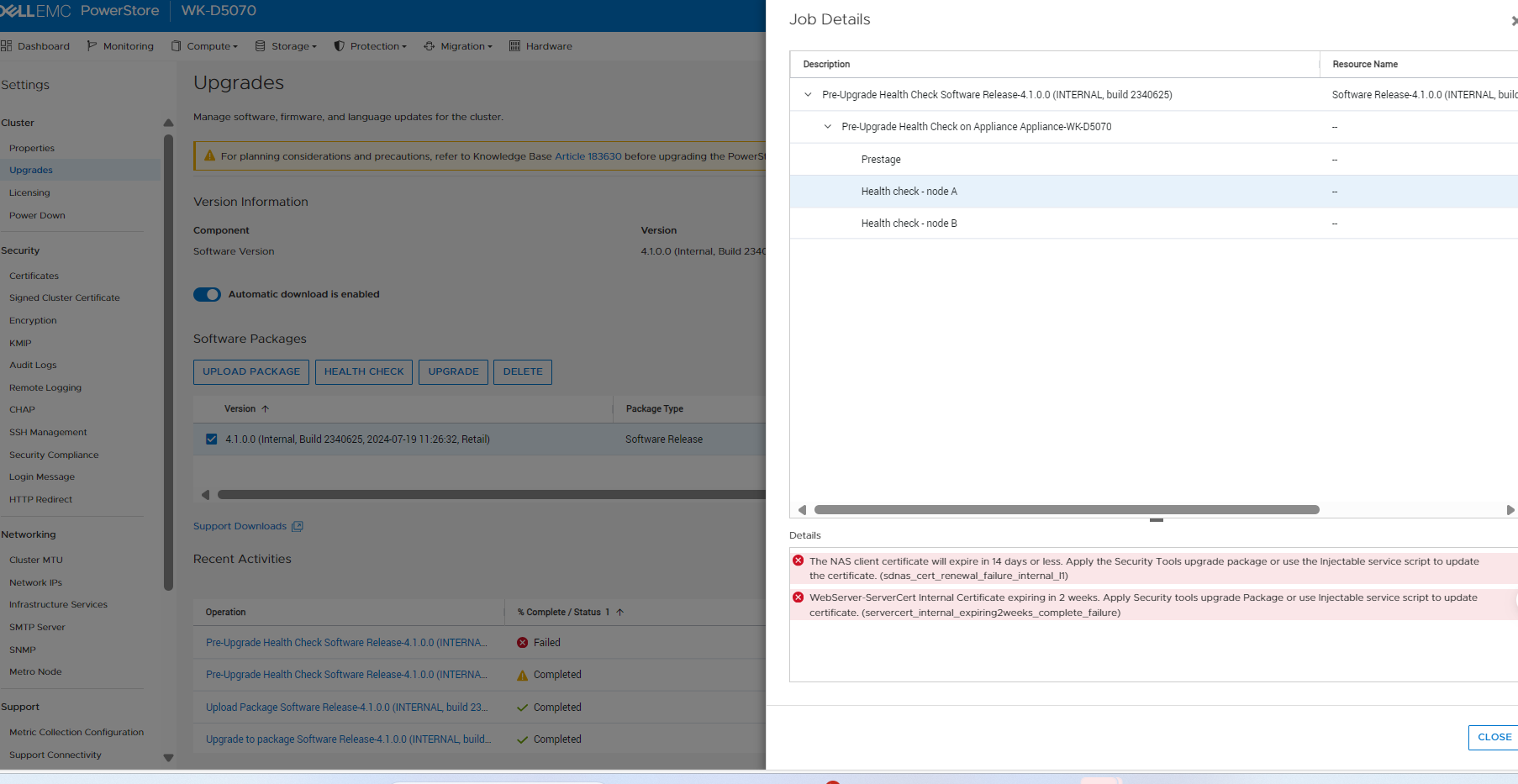Collapse the Pre-Upgrade Health Check Software Release row
The image size is (1518, 784).
tap(808, 94)
